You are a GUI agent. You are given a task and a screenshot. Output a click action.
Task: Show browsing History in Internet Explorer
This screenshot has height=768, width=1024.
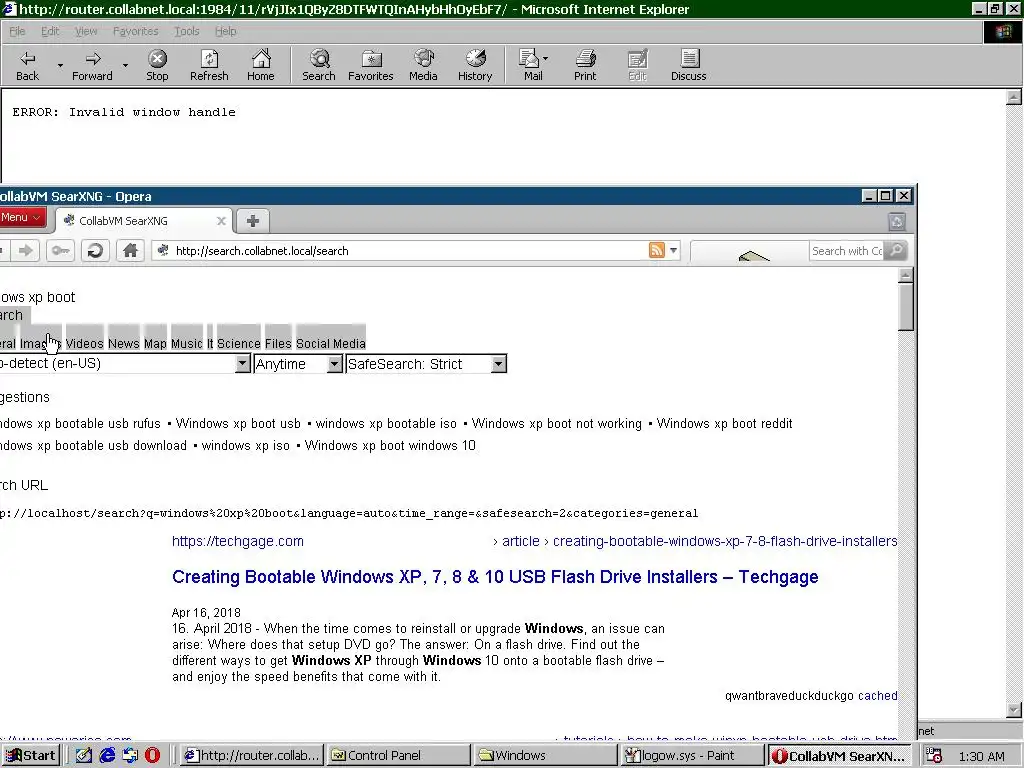pyautogui.click(x=475, y=65)
